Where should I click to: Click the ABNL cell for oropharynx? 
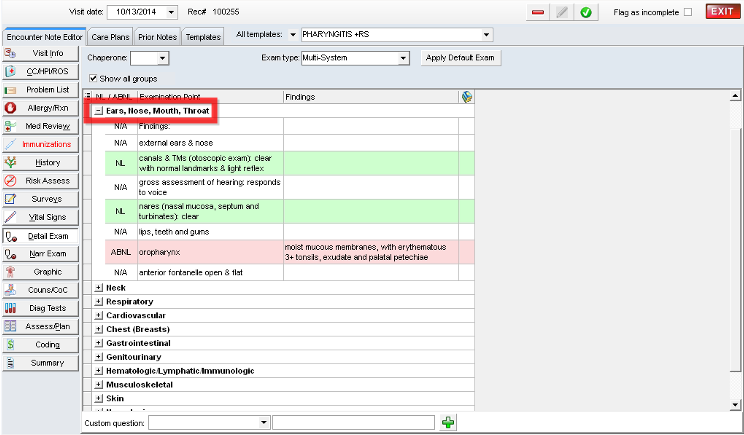[x=121, y=252]
